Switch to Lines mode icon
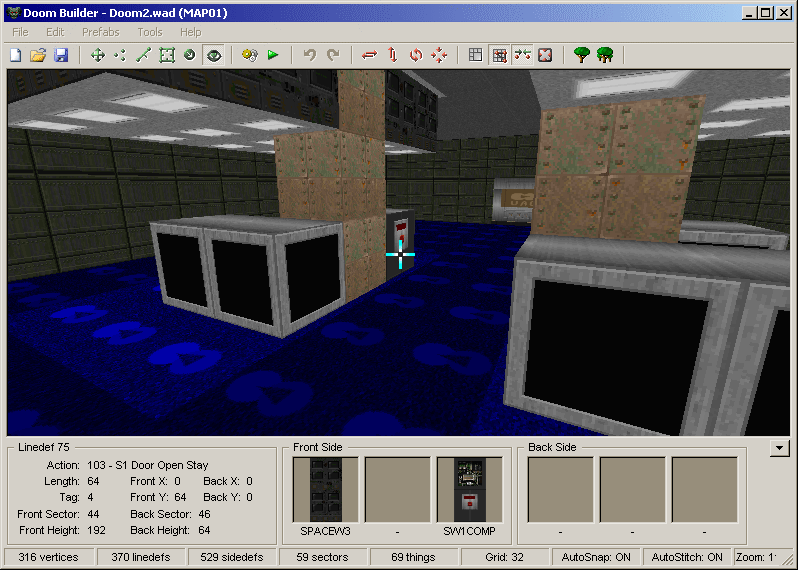 [x=144, y=55]
